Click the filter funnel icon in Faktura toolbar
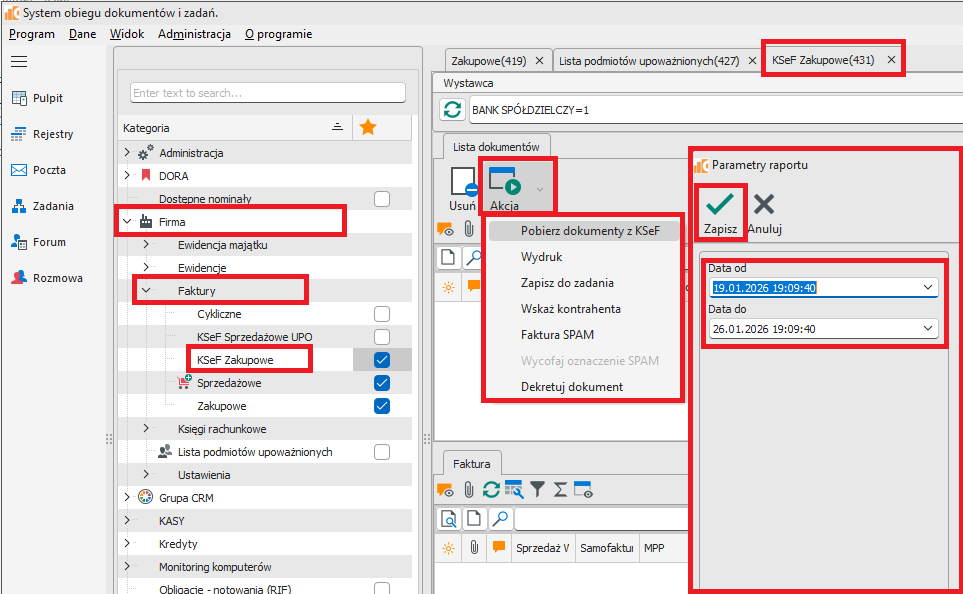This screenshot has height=594, width=963. (538, 489)
